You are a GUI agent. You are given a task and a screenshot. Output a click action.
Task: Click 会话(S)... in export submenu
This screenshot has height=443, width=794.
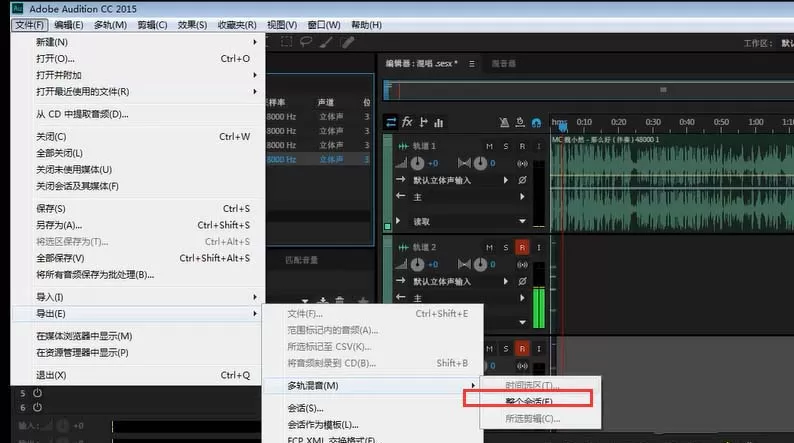pos(373,408)
